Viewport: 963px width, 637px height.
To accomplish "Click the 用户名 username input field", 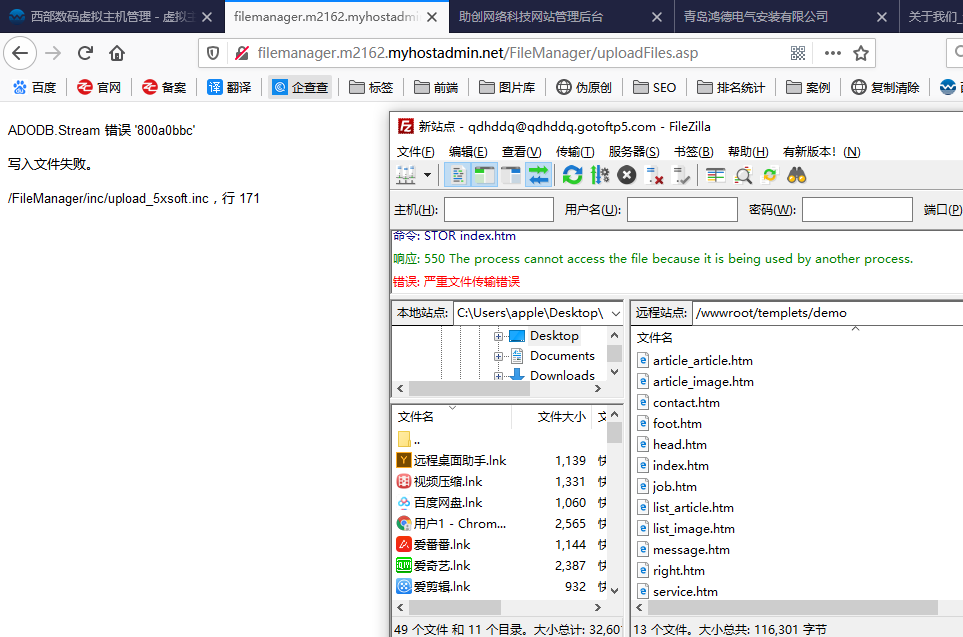I will (x=682, y=210).
